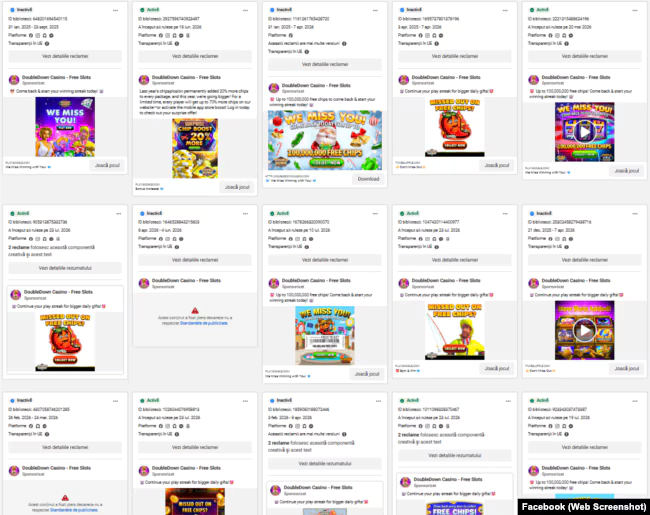Viewport: 650px width, 515px height.
Task: Open three-dot menu on ad dated 3 feb. 2026
Action: (x=378, y=401)
